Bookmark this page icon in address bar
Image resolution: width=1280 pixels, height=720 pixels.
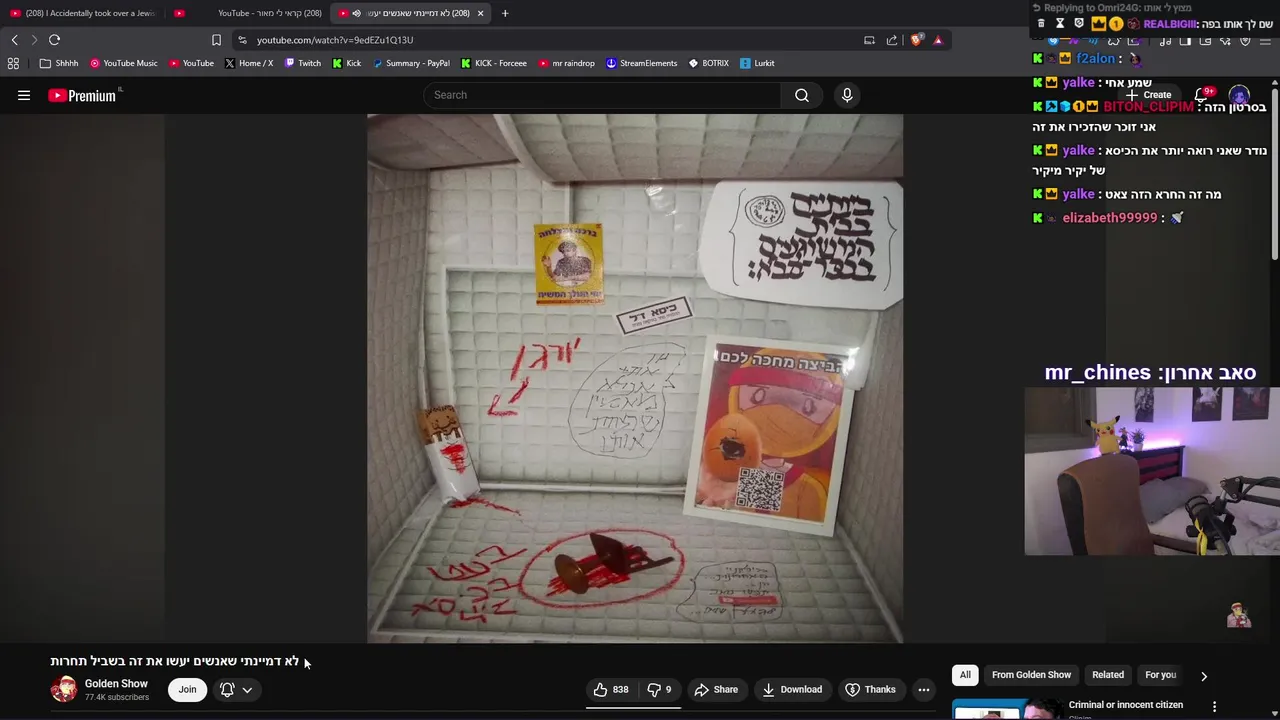coord(216,40)
